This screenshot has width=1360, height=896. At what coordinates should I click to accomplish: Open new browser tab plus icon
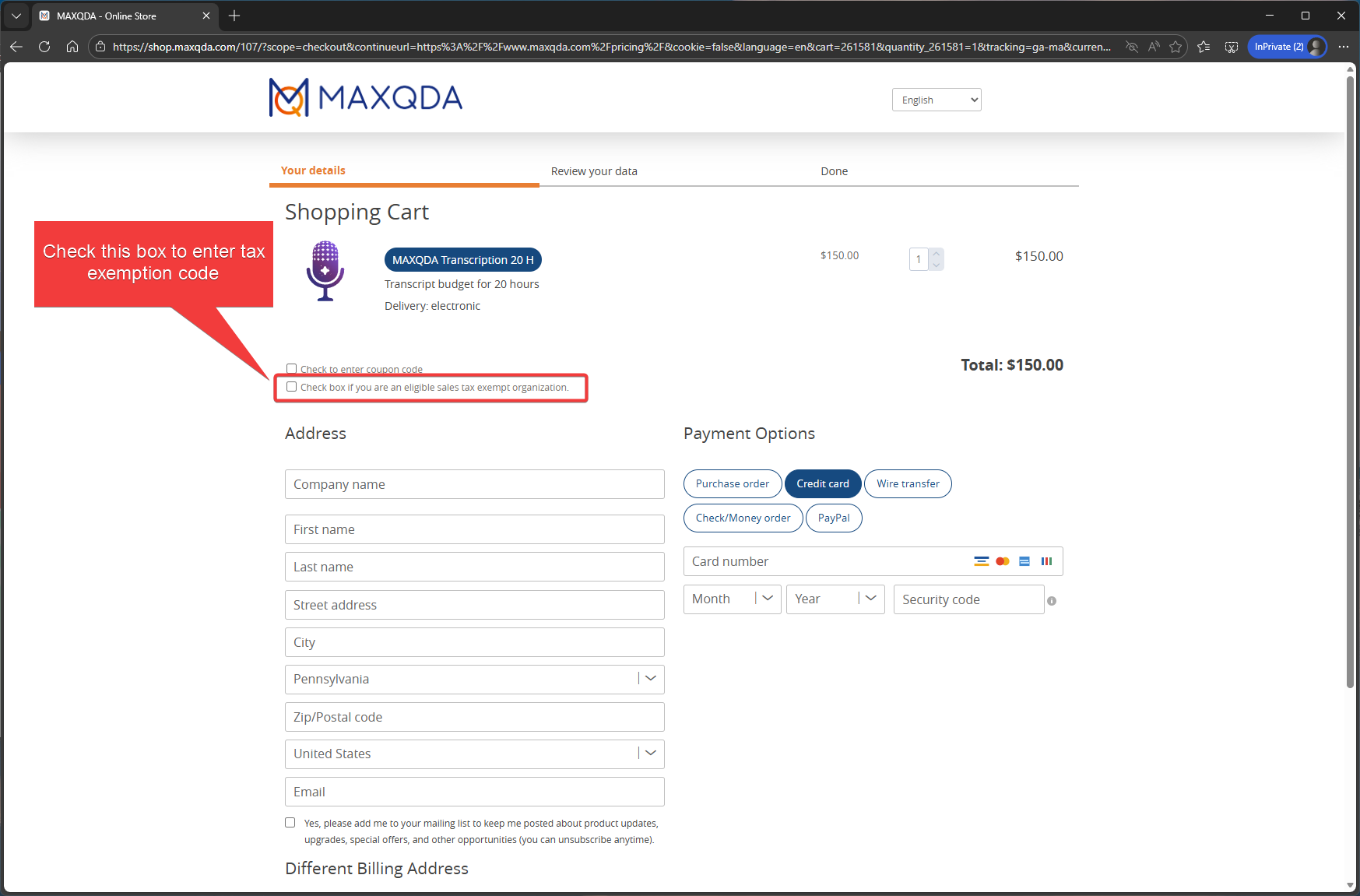[234, 16]
